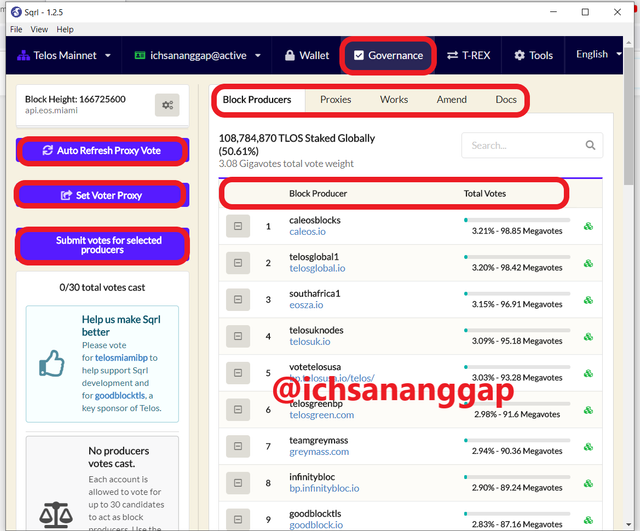Toggle vote checkbox for telosuknodes
Image resolution: width=640 pixels, height=531 pixels.
pyautogui.click(x=238, y=336)
